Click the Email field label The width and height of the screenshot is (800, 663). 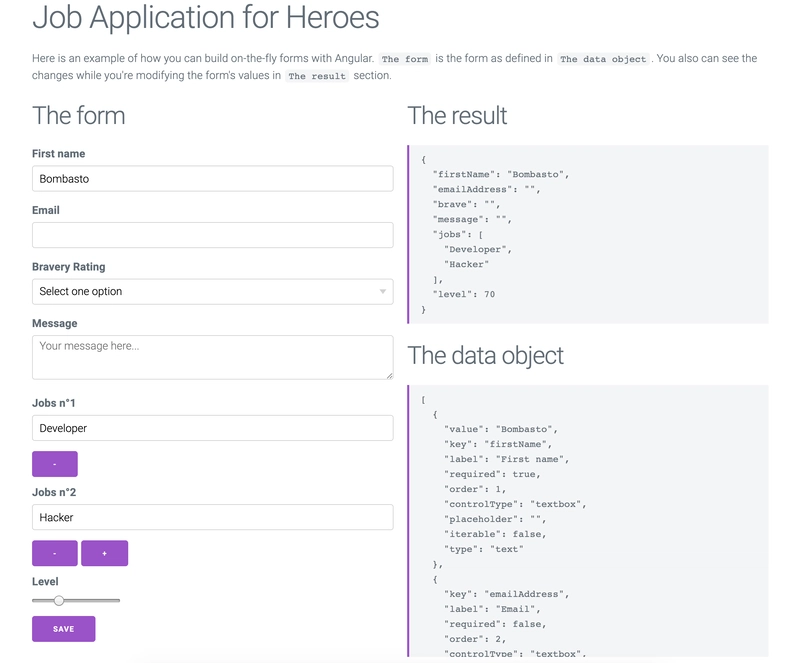46,210
